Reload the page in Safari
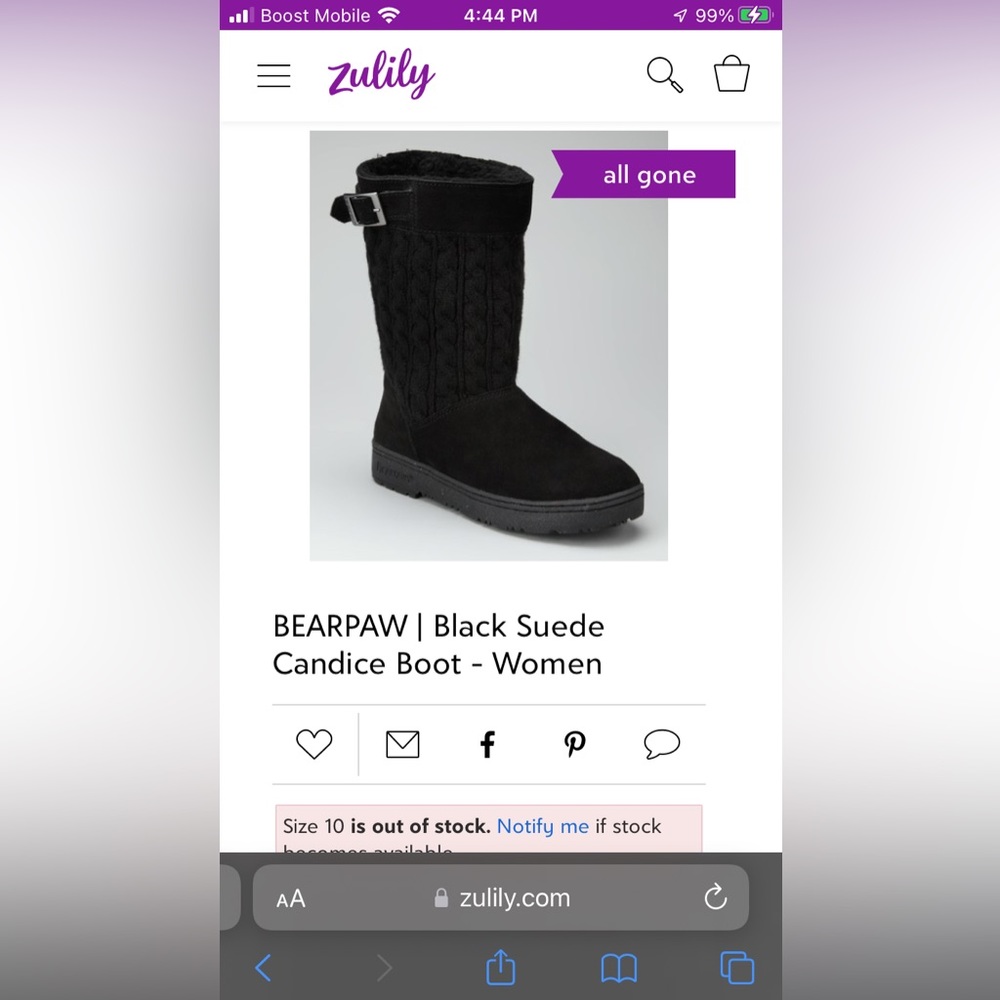 [x=716, y=897]
